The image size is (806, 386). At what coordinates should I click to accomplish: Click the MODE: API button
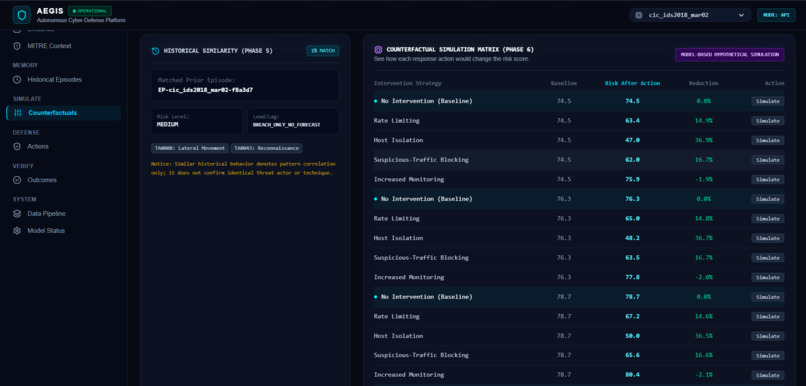click(776, 15)
